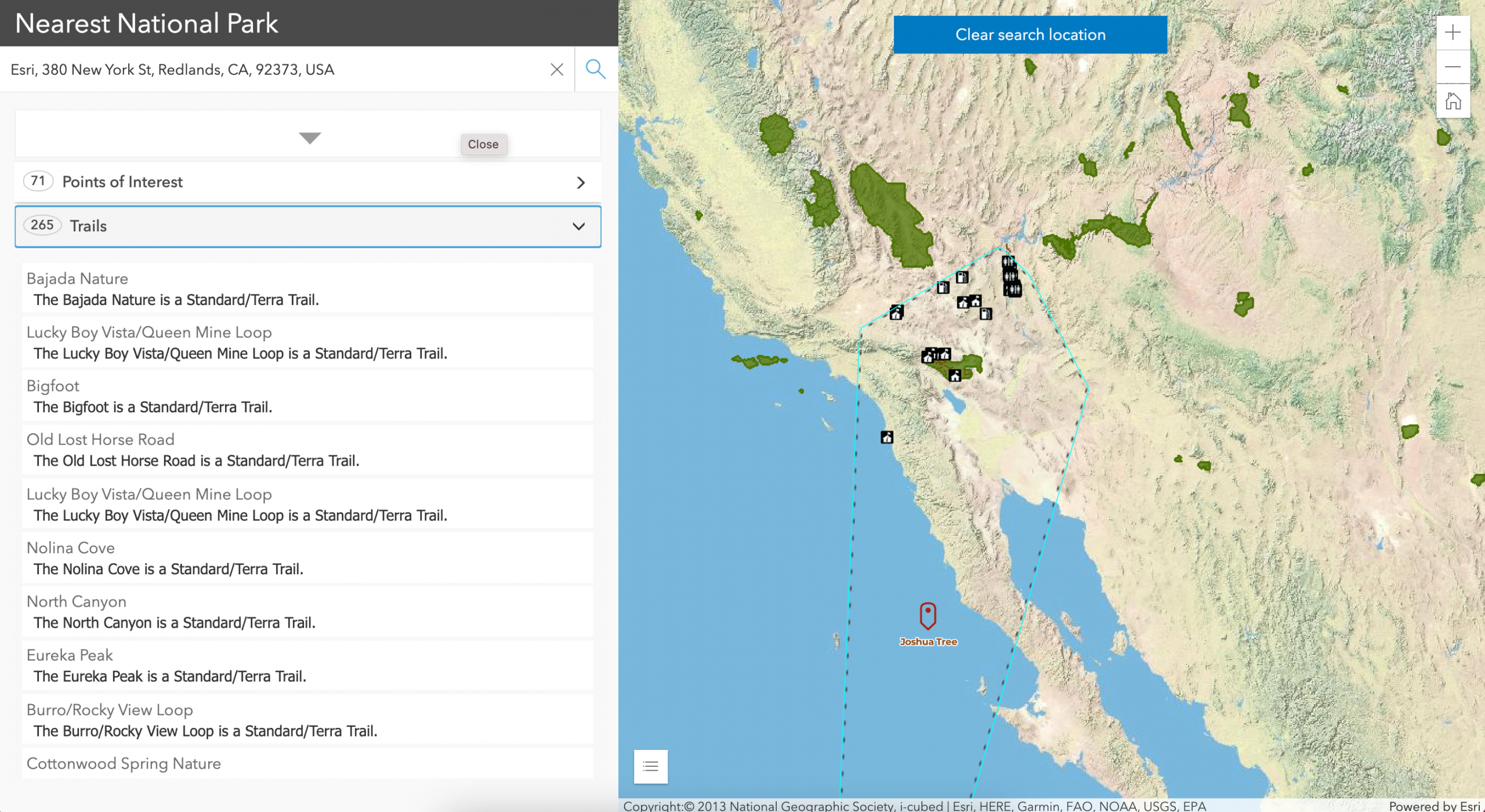Click into the address search field
The image size is (1485, 812).
(x=273, y=70)
